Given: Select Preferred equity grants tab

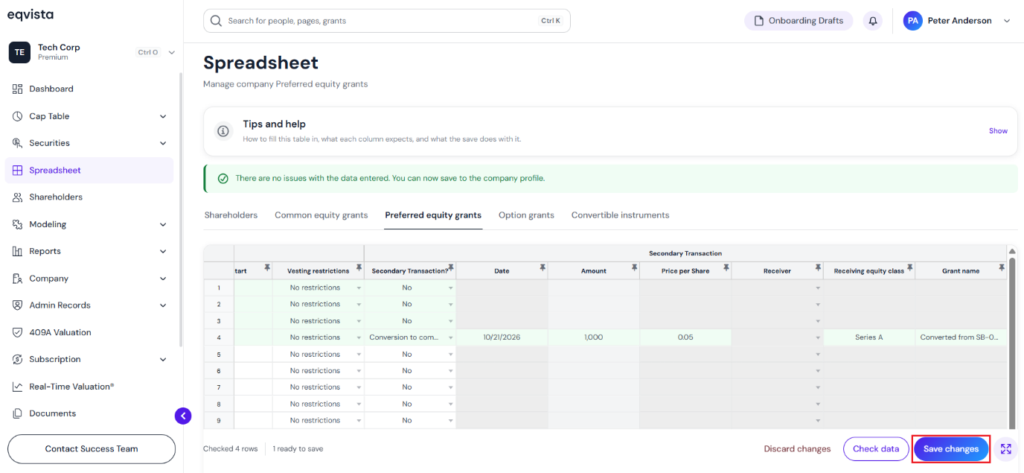Looking at the screenshot, I should pyautogui.click(x=433, y=215).
